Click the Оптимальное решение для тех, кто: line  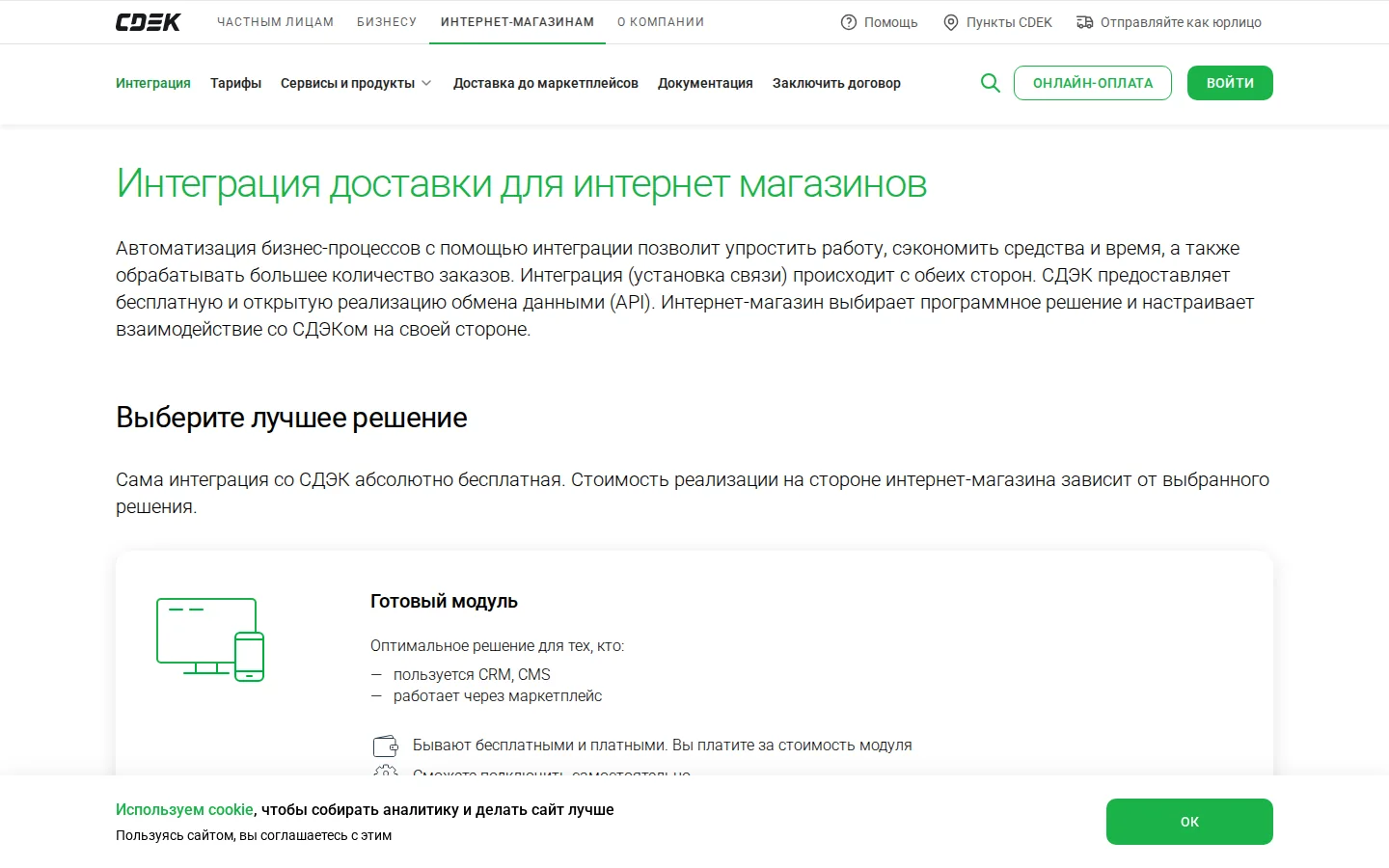click(497, 646)
